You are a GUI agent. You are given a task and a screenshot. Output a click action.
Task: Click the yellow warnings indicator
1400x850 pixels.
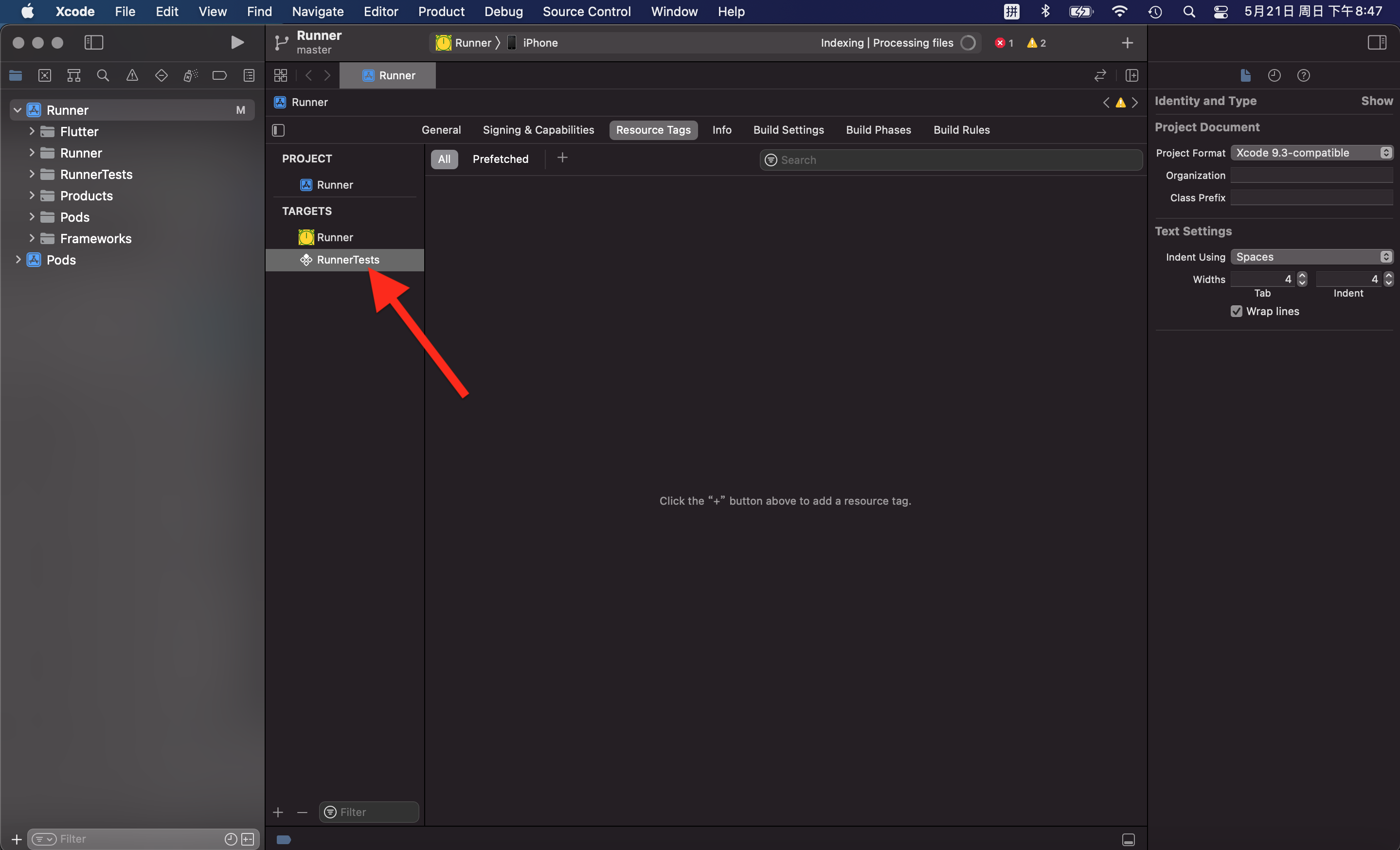(x=1036, y=43)
